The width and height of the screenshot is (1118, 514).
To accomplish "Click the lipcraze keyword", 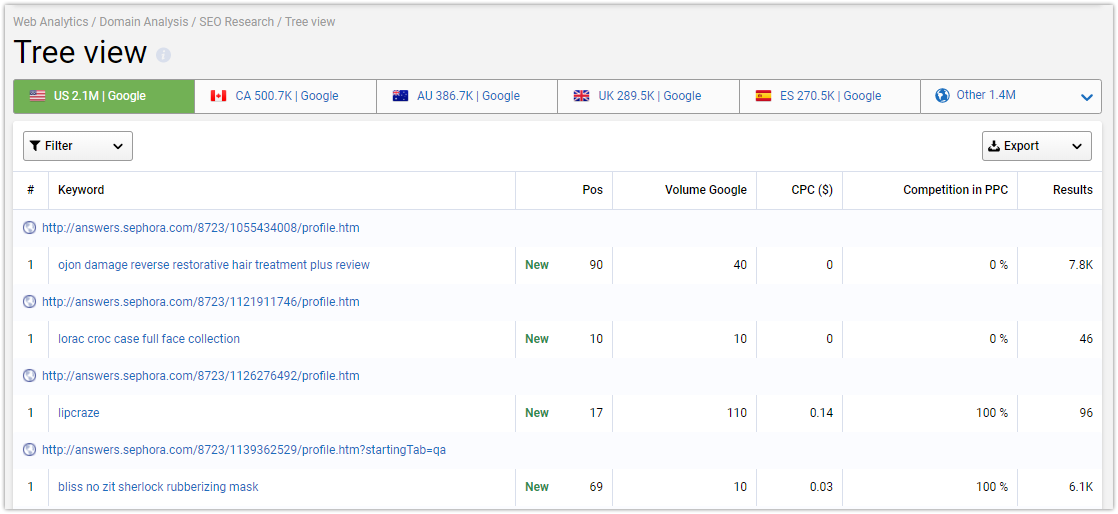I will pyautogui.click(x=78, y=413).
